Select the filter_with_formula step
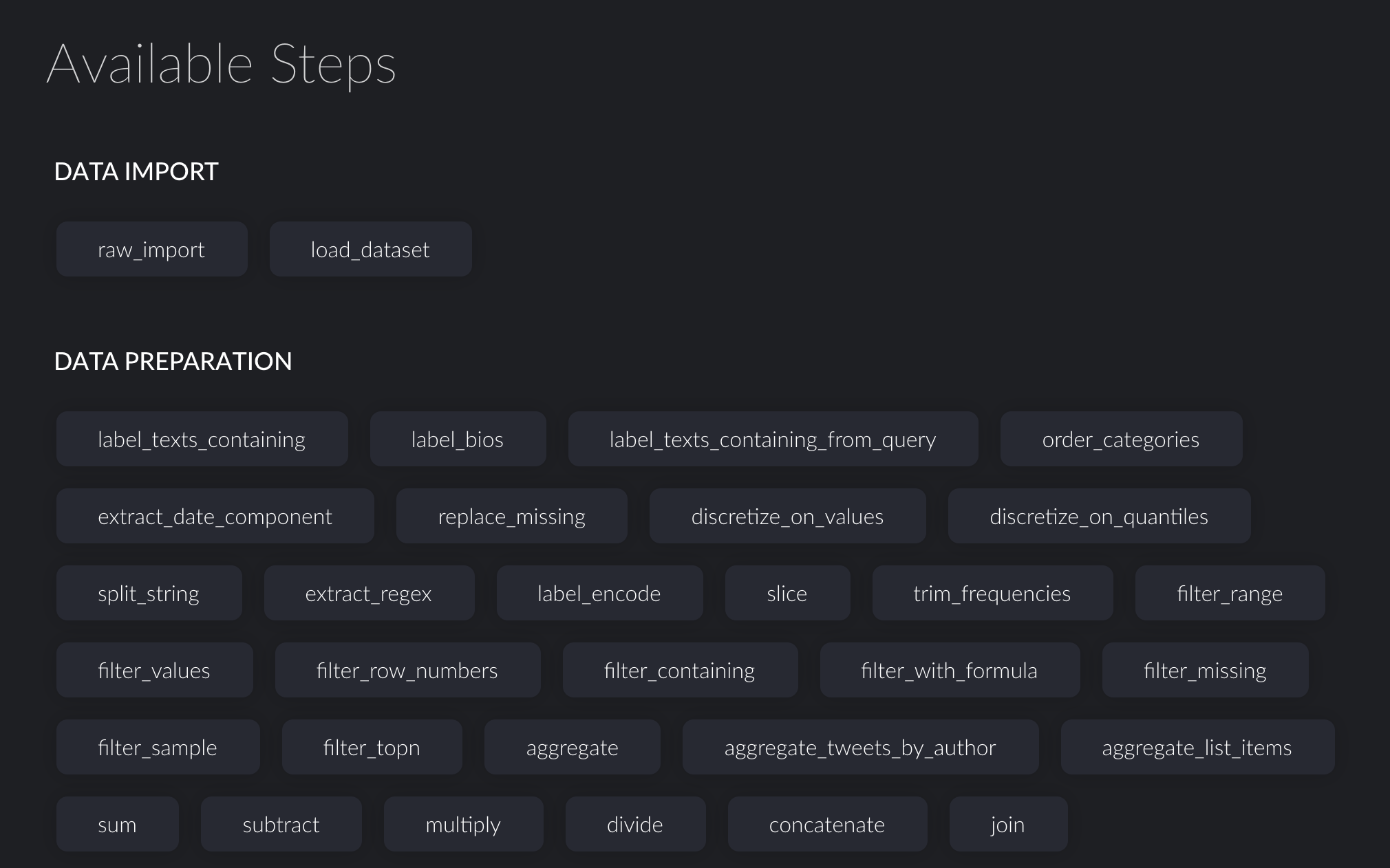The height and width of the screenshot is (868, 1390). point(950,670)
